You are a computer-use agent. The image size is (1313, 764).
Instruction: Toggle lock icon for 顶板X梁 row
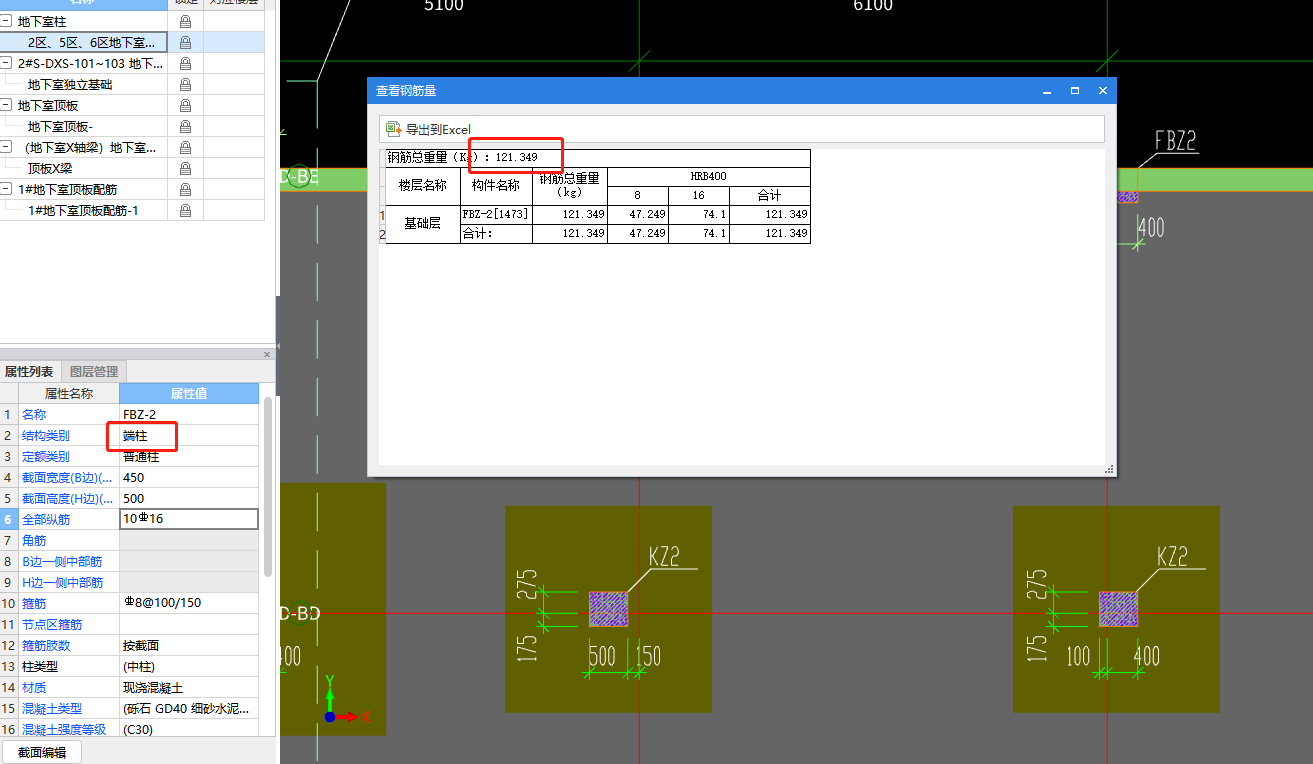[185, 168]
